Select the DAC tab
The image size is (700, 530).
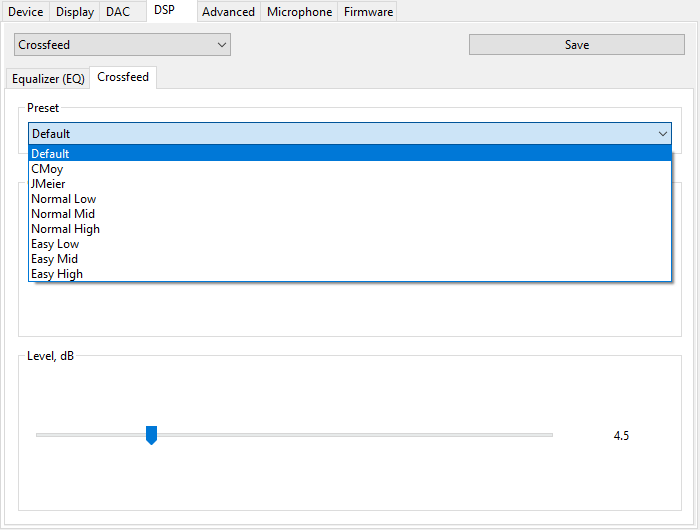pyautogui.click(x=118, y=12)
